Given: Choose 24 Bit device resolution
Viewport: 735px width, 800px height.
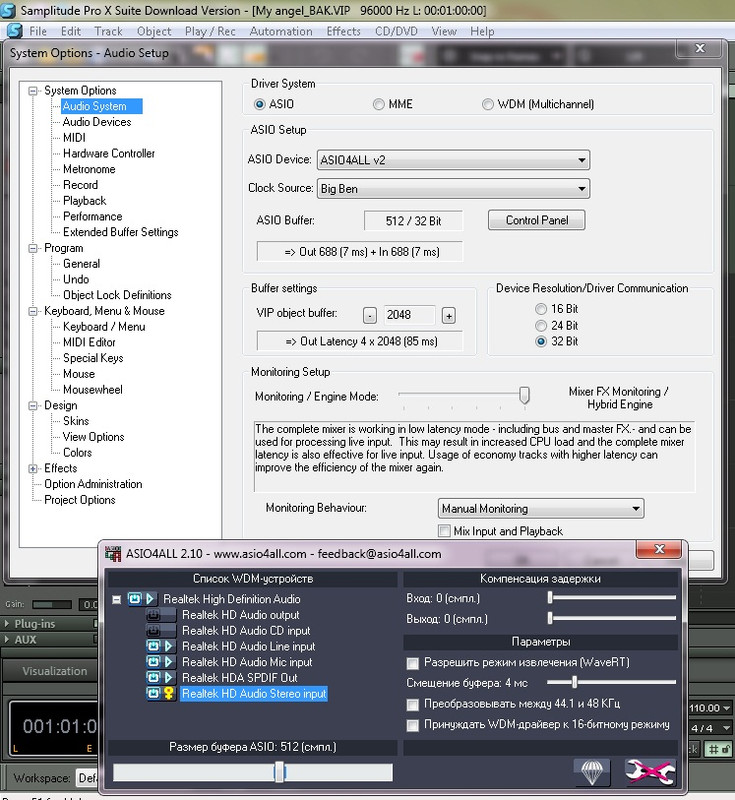Looking at the screenshot, I should (541, 326).
